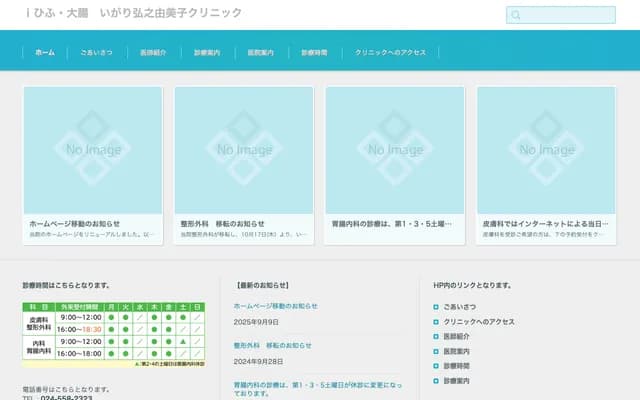Go to ホーム in the blue navigation bar
This screenshot has width=640, height=400.
tap(45, 53)
